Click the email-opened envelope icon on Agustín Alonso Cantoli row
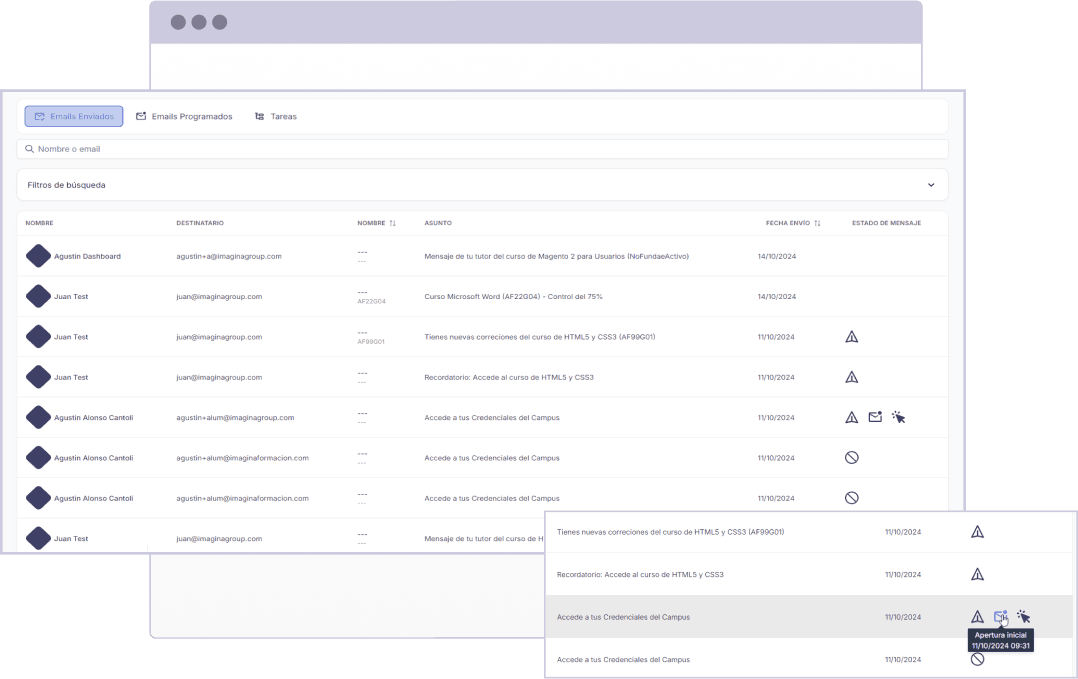 click(875, 417)
